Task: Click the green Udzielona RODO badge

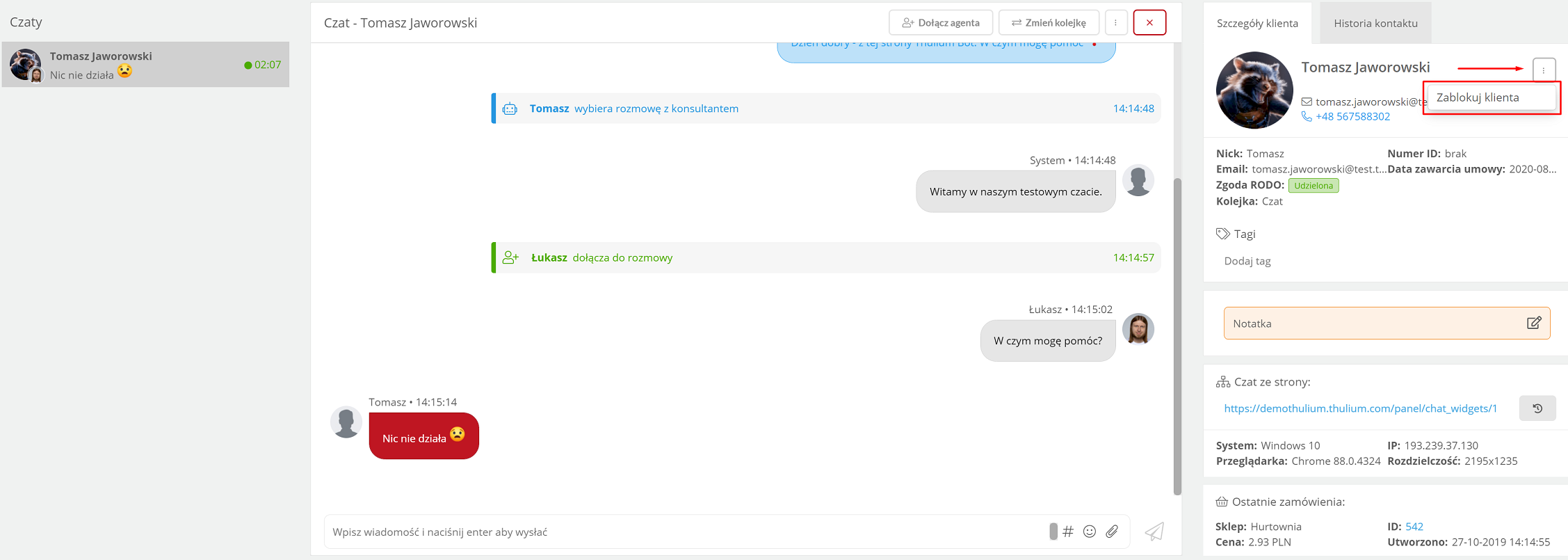Action: pos(1314,186)
